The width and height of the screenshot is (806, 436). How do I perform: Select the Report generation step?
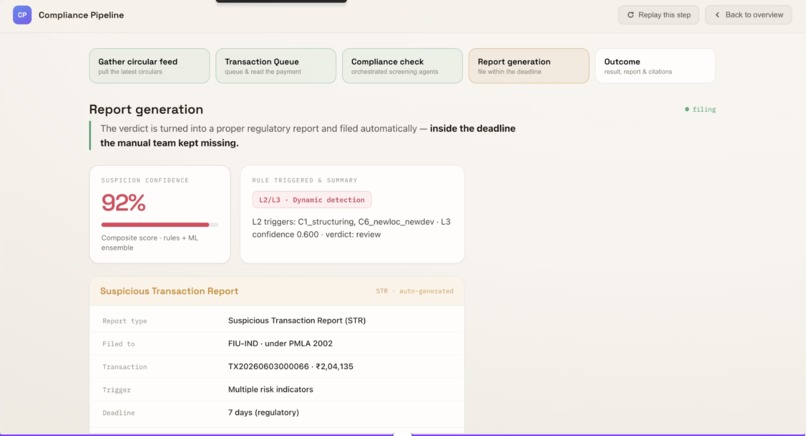click(528, 66)
